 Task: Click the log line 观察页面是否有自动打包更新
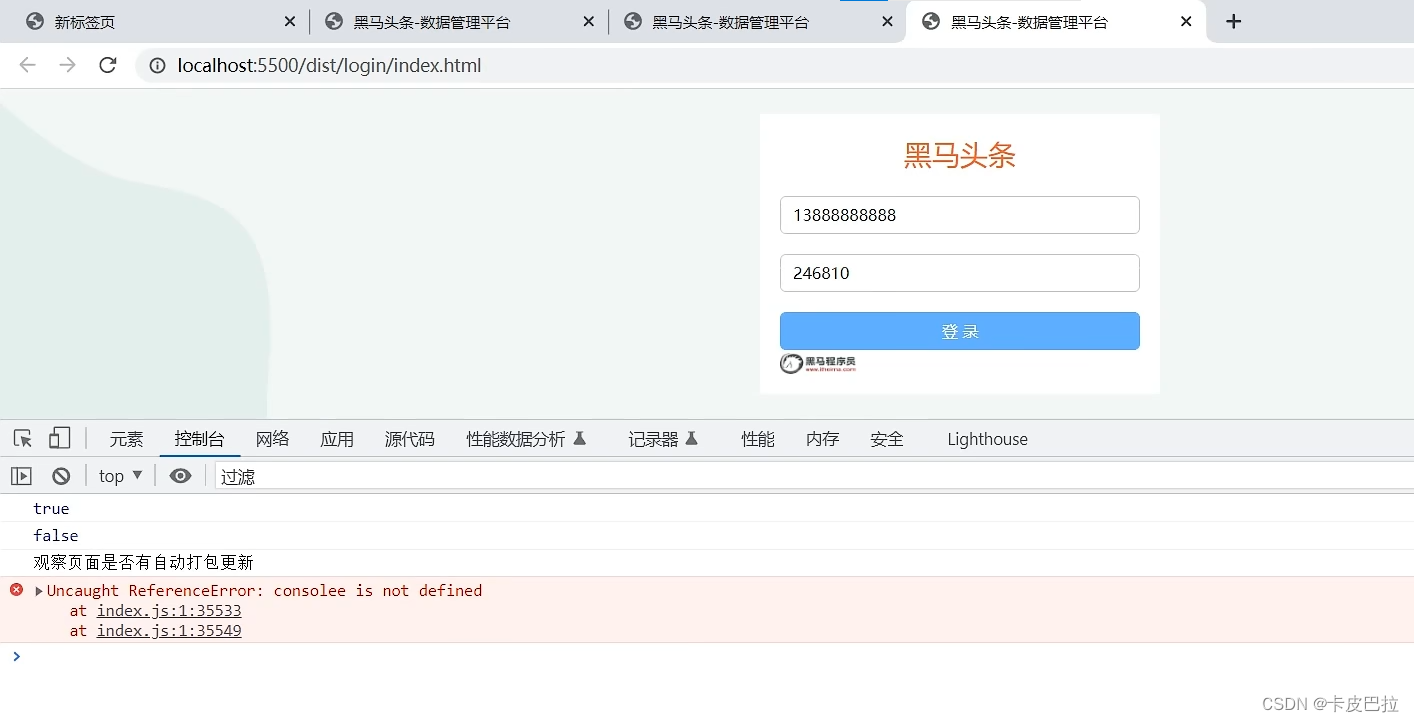tap(143, 562)
